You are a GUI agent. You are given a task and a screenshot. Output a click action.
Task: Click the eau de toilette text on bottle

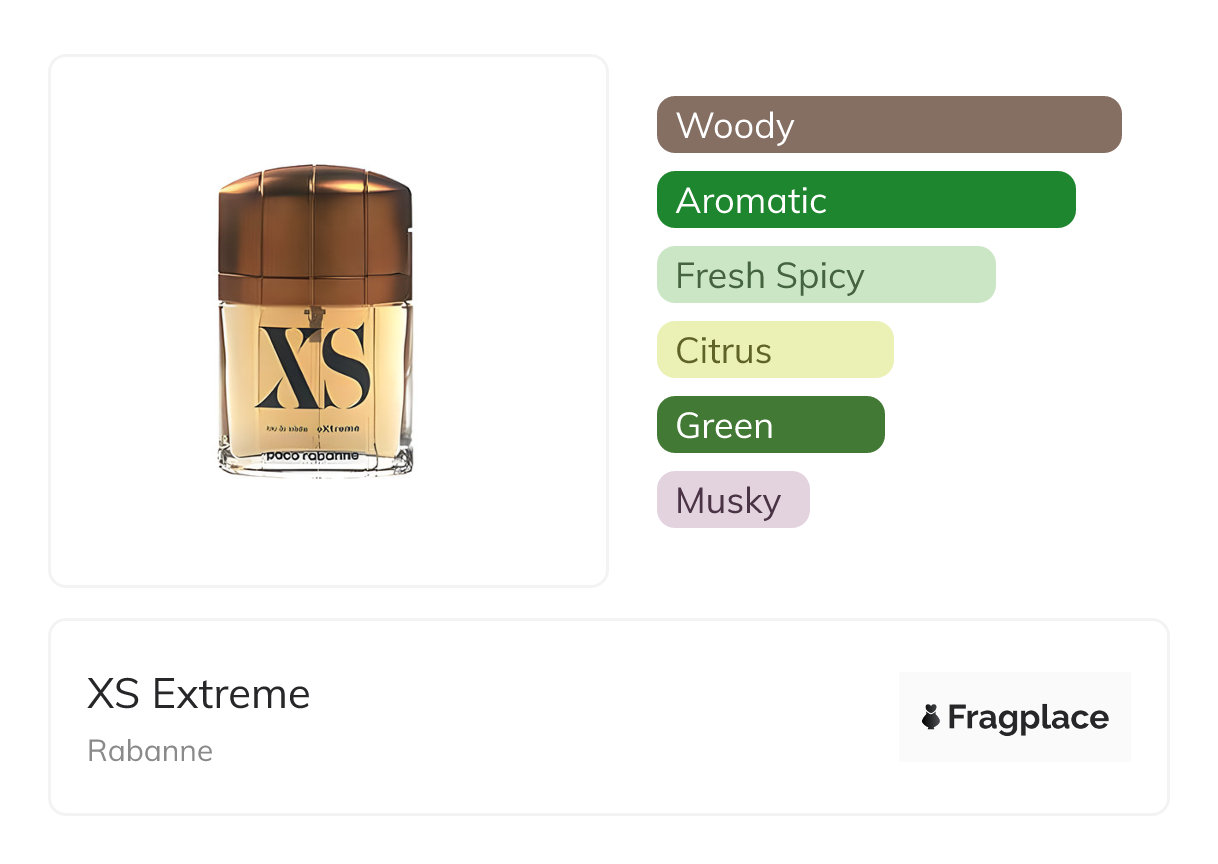click(286, 428)
